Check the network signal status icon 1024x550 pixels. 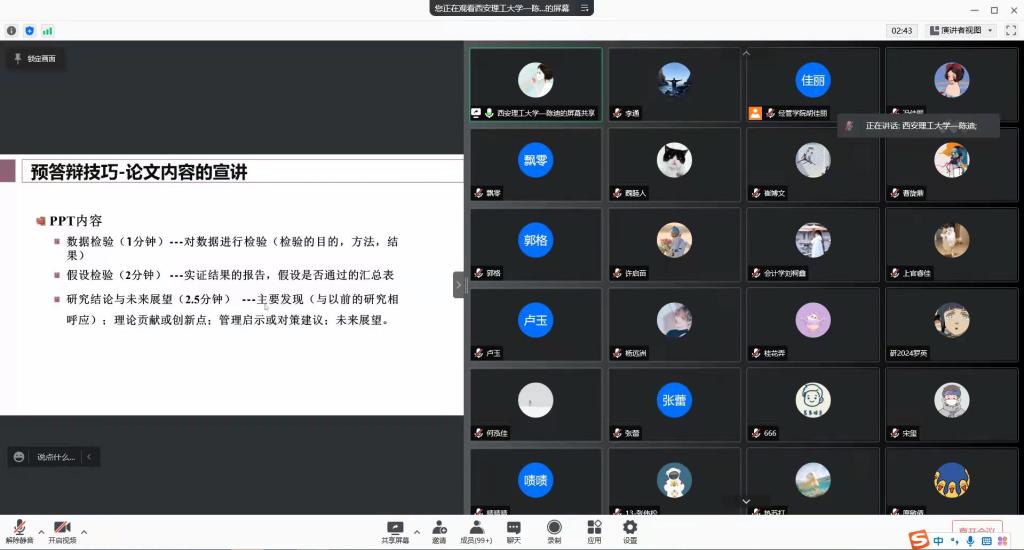click(x=47, y=31)
